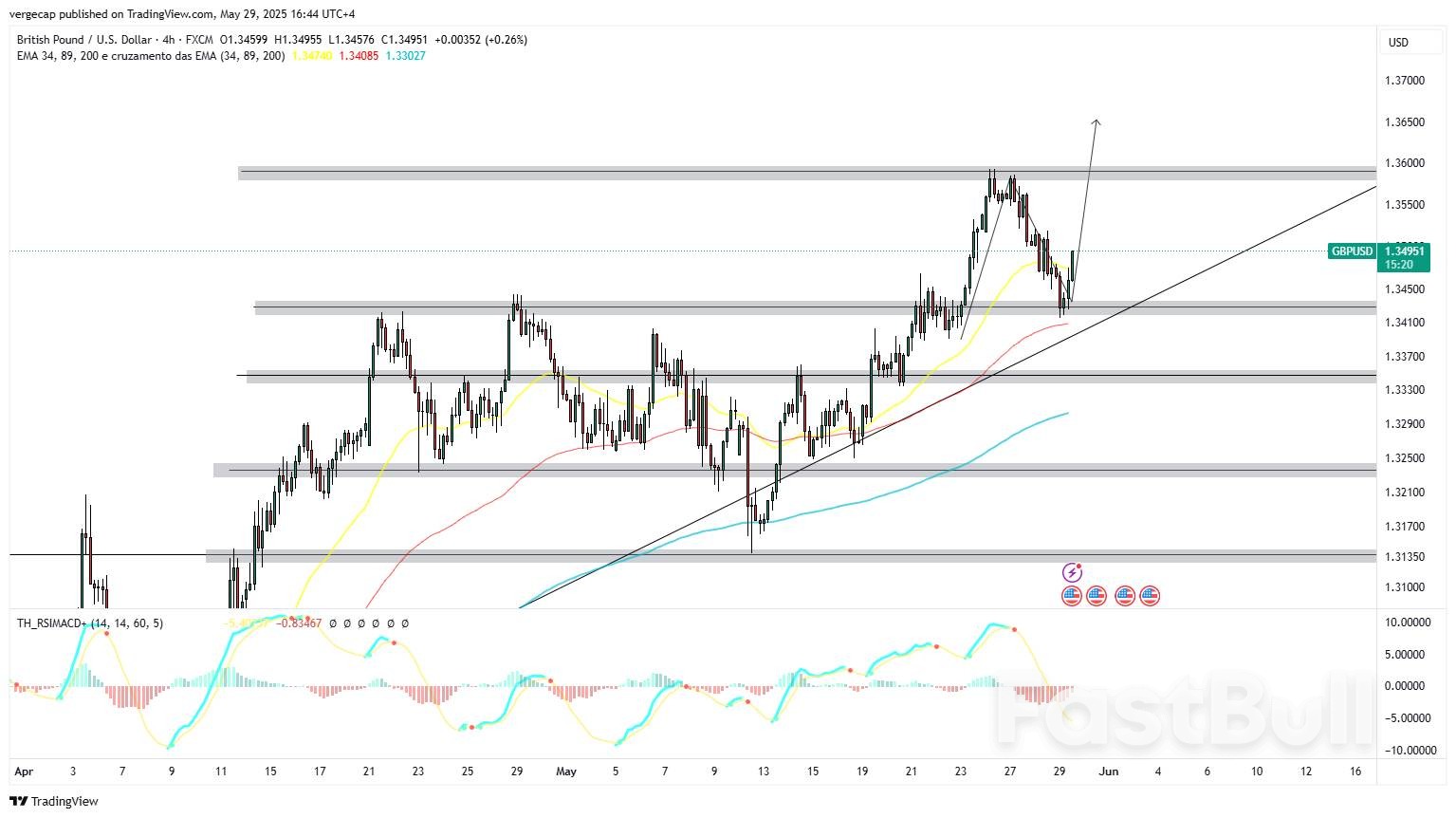Select the EMA 34, 89, 200 indicator legend
Image resolution: width=1456 pixels, height=818 pixels.
click(150, 56)
